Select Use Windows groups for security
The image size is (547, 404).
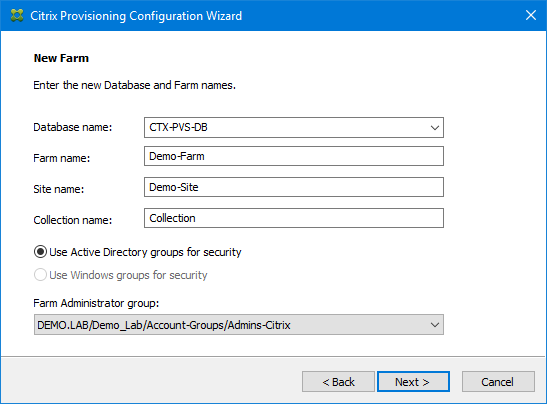pyautogui.click(x=120, y=275)
